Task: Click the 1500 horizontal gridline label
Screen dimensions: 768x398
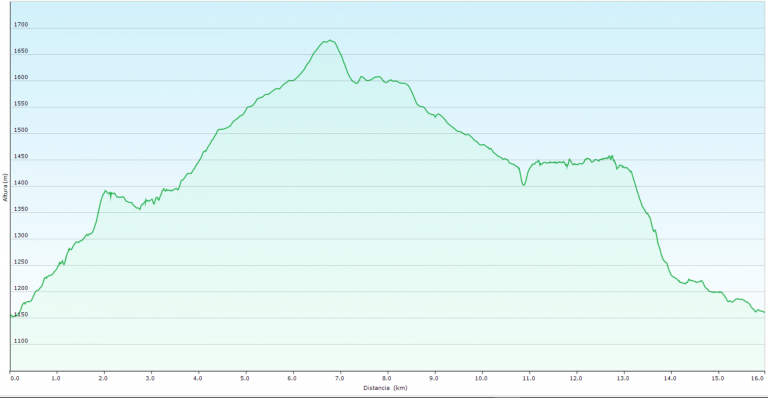Action: (21, 130)
